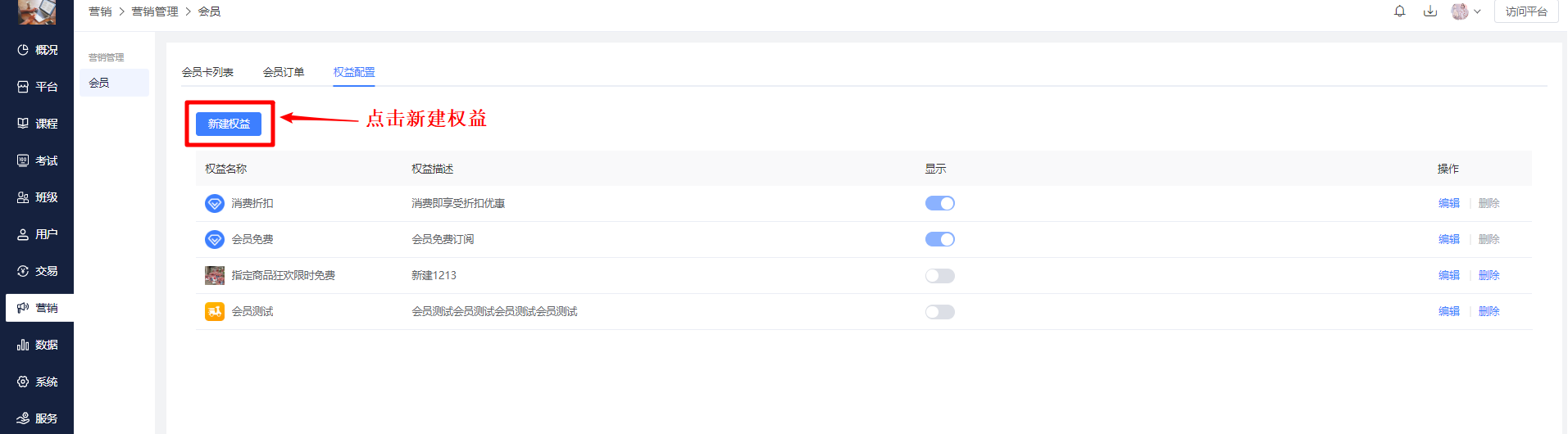The width and height of the screenshot is (1568, 434).
Task: Open the notification bell icon
Action: [1400, 11]
